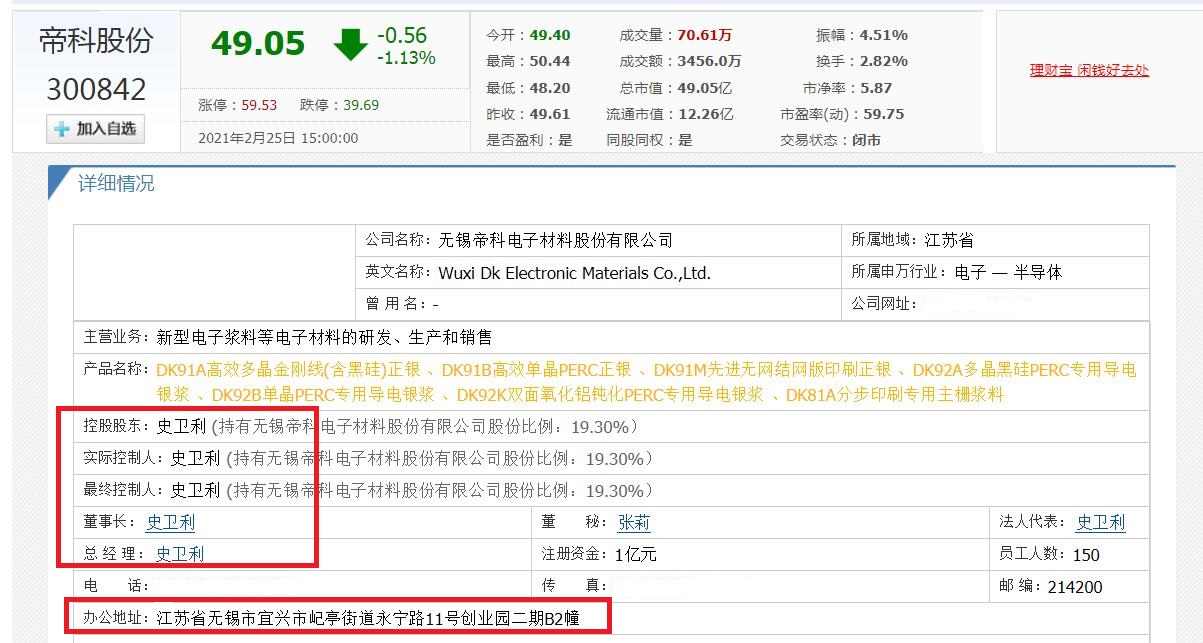Click chairman 史卫利 link
The height and width of the screenshot is (643, 1203).
pos(170,521)
